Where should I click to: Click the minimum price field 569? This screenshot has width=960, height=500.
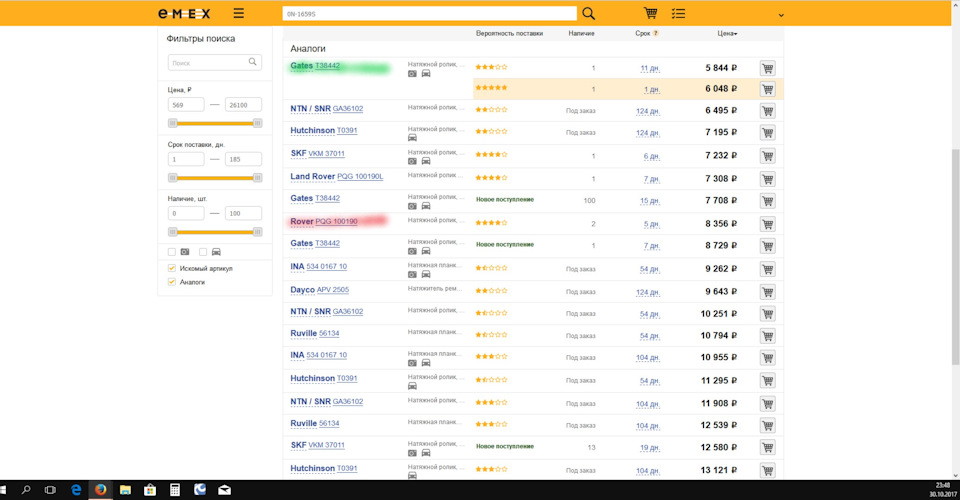186,105
